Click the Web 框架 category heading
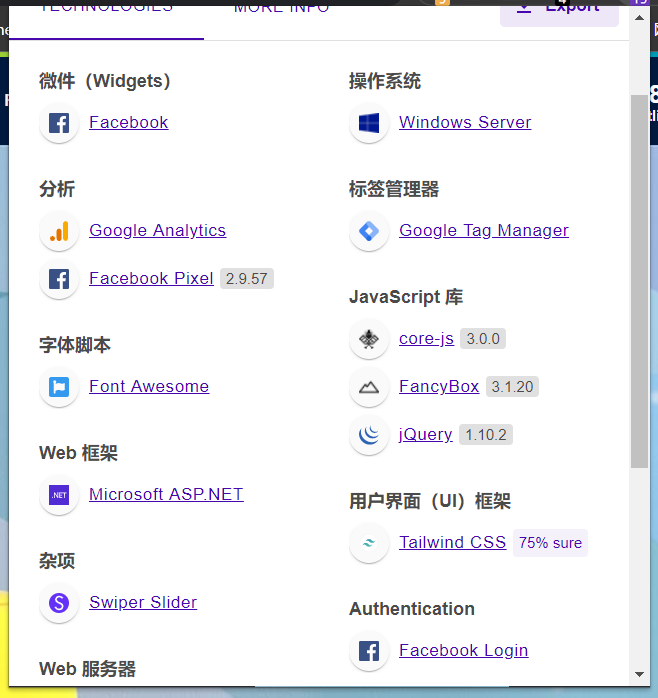 pyautogui.click(x=78, y=453)
